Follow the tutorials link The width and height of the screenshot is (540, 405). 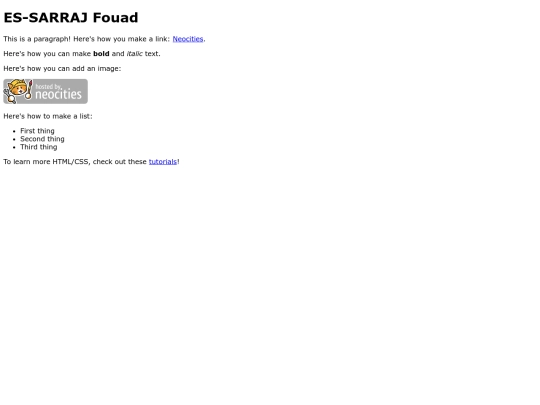163,162
